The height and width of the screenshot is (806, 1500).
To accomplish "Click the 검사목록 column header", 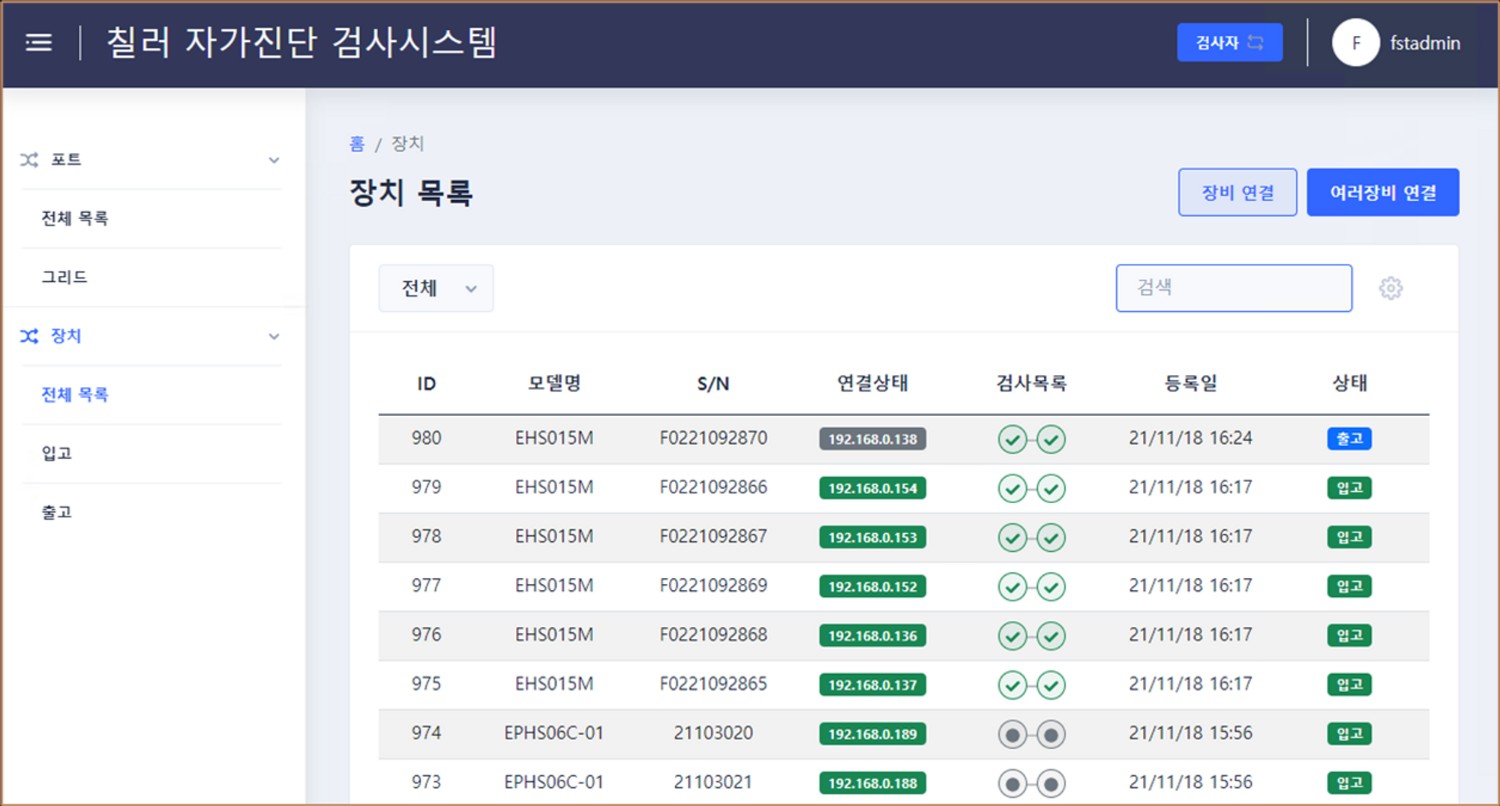I will tap(1032, 383).
